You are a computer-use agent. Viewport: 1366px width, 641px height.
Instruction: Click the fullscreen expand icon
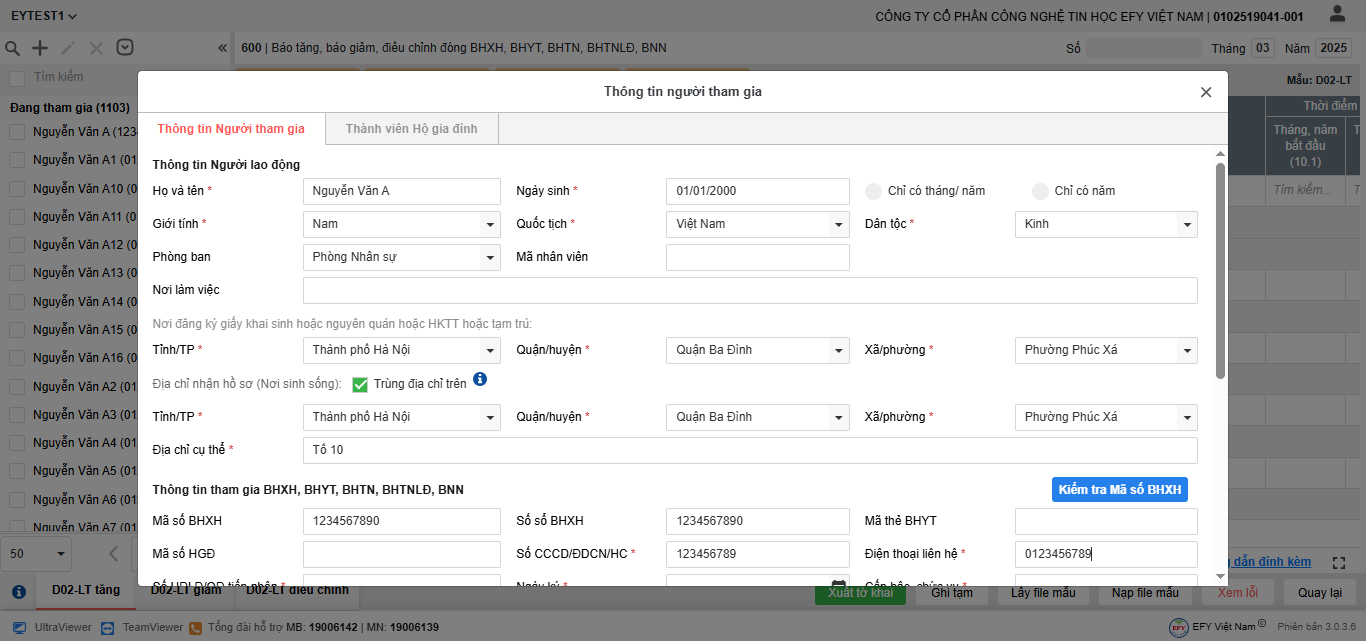click(x=1340, y=564)
